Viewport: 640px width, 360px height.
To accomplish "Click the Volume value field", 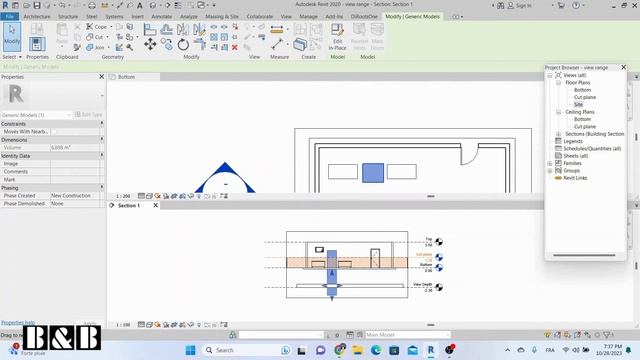I will pyautogui.click(x=75, y=147).
